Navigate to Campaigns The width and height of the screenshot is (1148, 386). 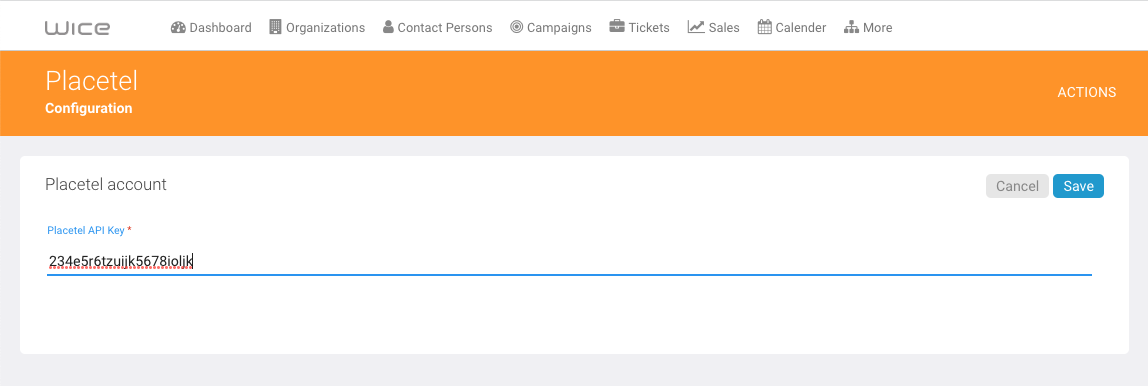[551, 27]
